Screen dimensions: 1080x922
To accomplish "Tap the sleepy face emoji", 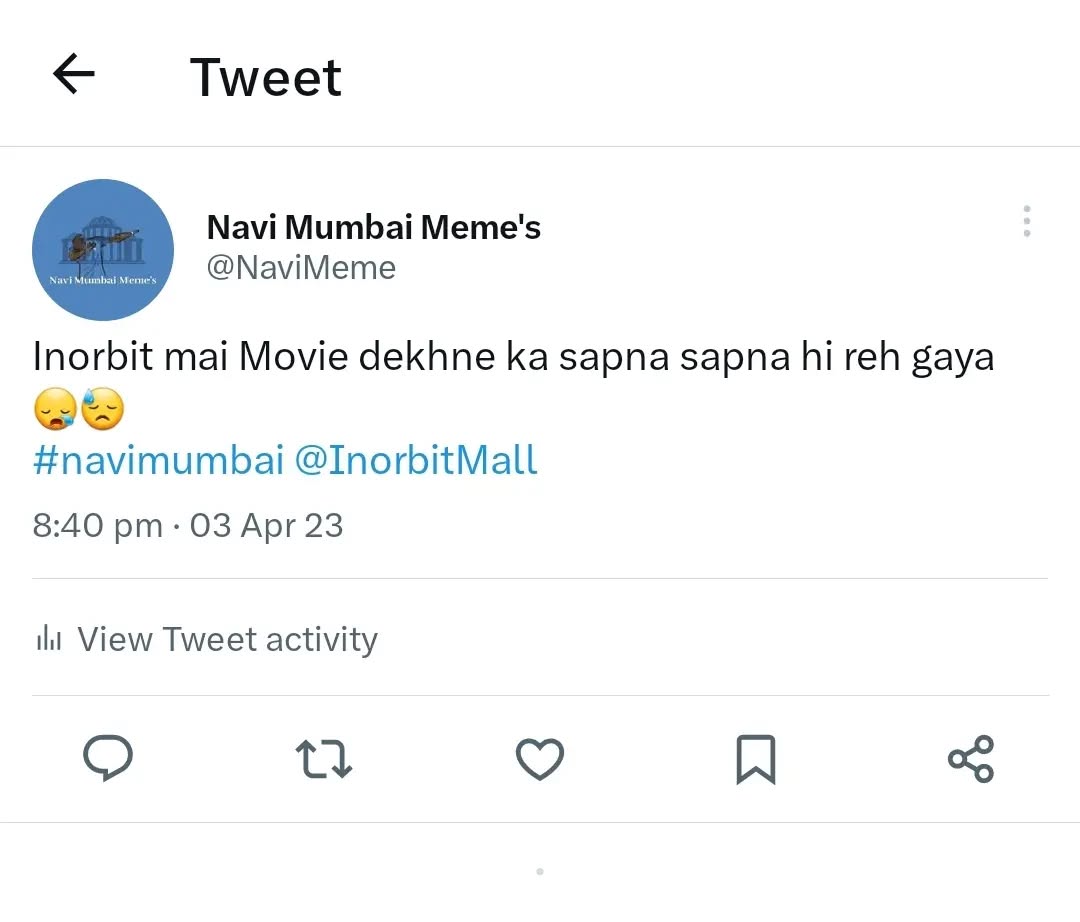I will click(x=55, y=410).
